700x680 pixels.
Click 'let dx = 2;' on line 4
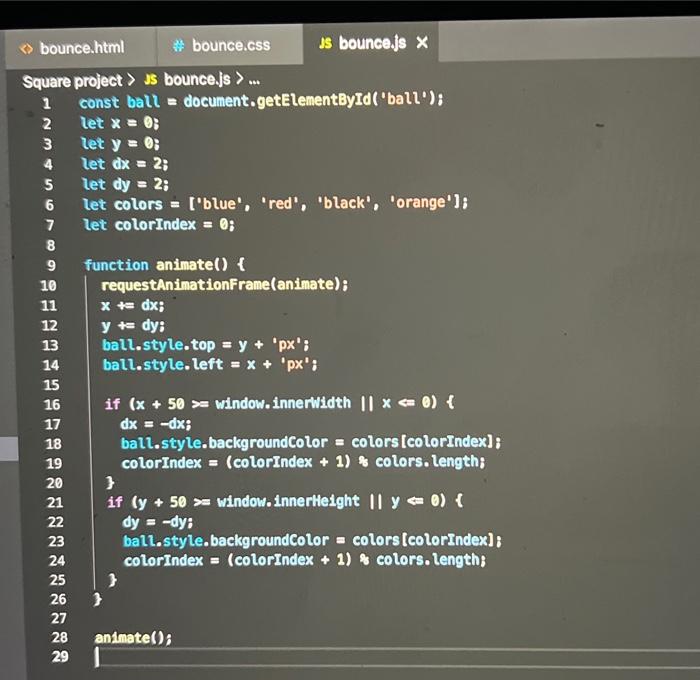pyautogui.click(x=125, y=164)
